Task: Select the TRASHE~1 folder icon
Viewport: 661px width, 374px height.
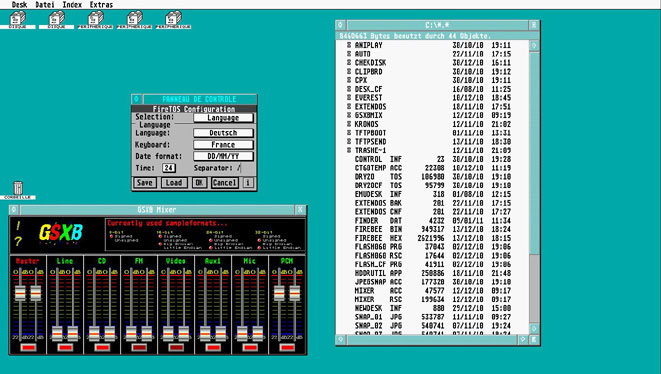Action: tap(349, 150)
